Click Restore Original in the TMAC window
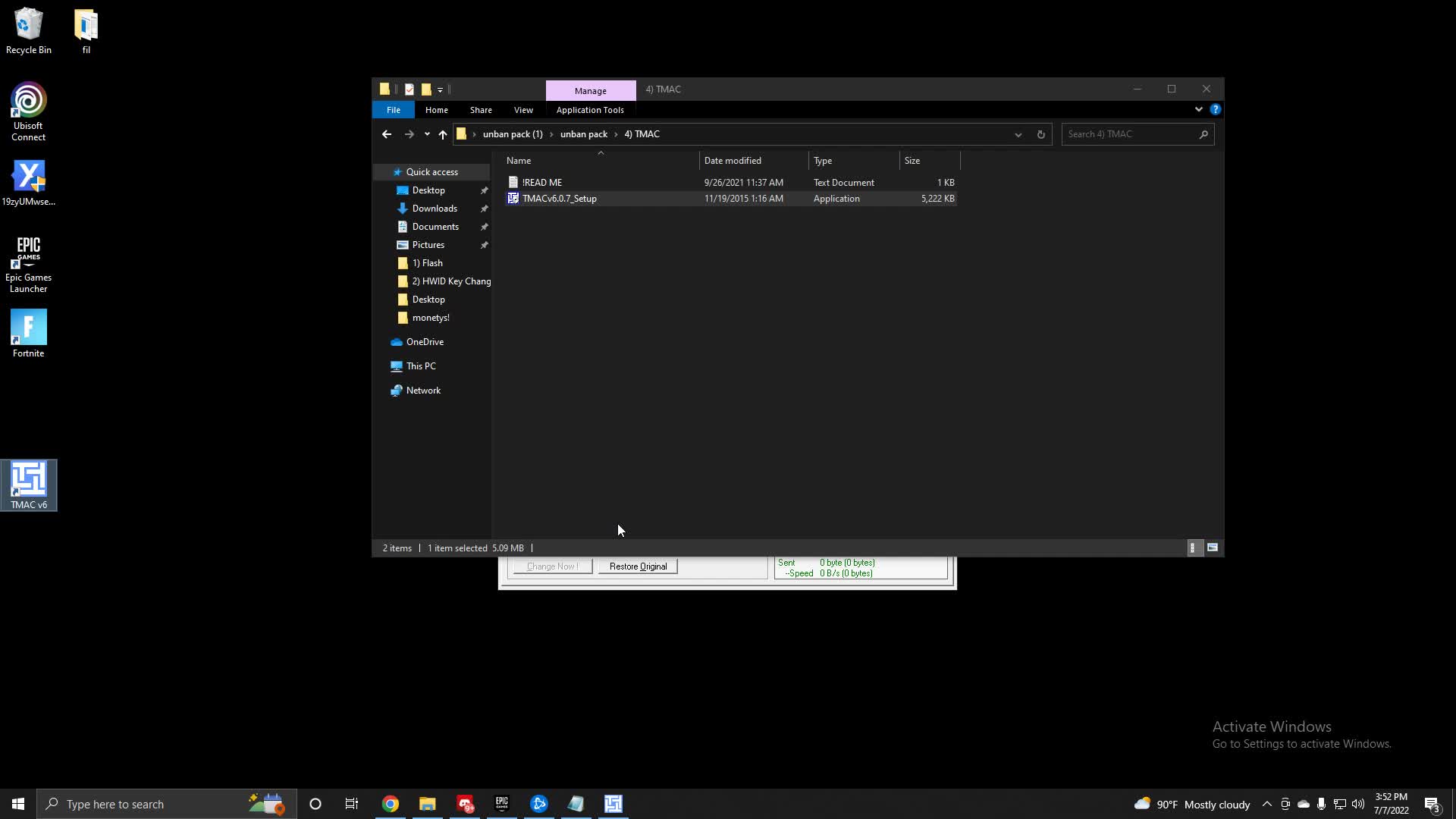Screen dimensions: 1456x819 point(637,566)
